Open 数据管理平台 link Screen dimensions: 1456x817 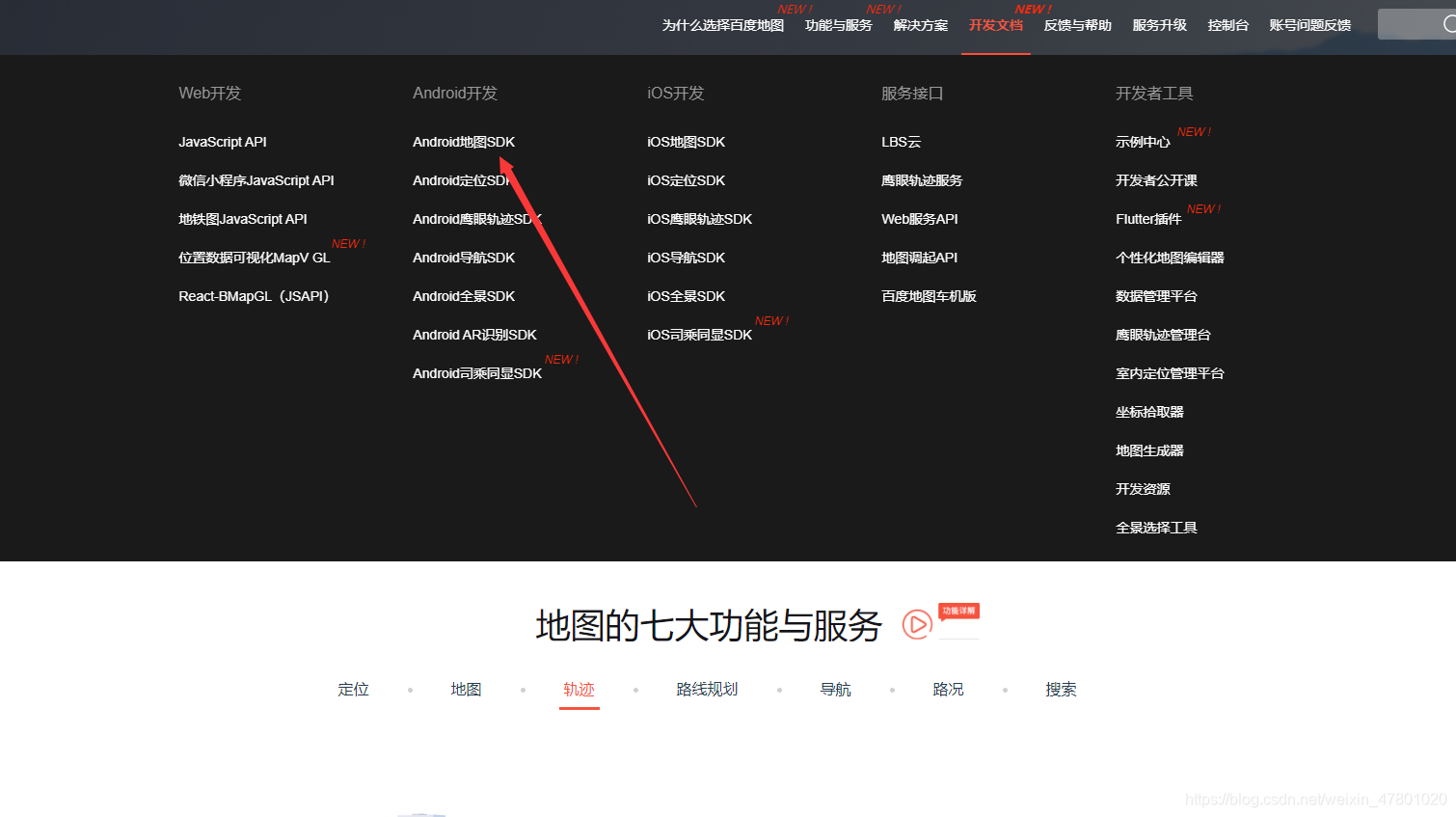coord(1156,296)
